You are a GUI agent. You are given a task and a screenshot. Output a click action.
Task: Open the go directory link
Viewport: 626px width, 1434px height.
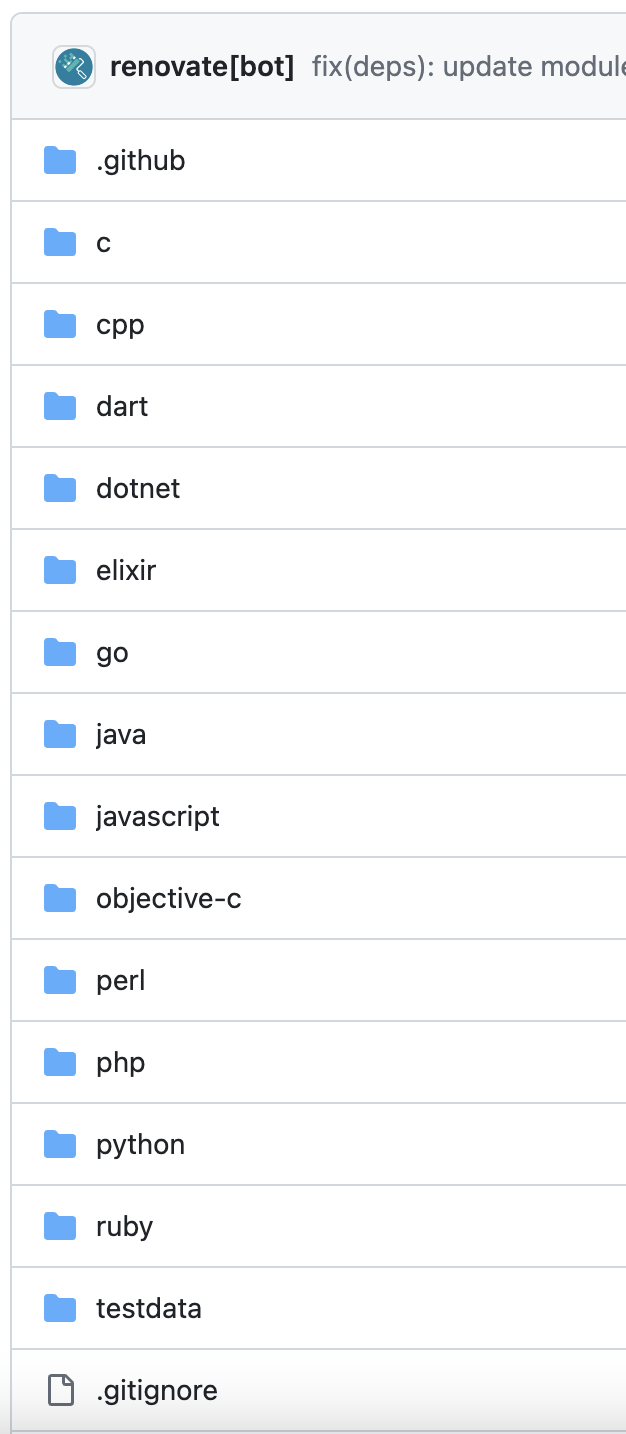click(112, 653)
